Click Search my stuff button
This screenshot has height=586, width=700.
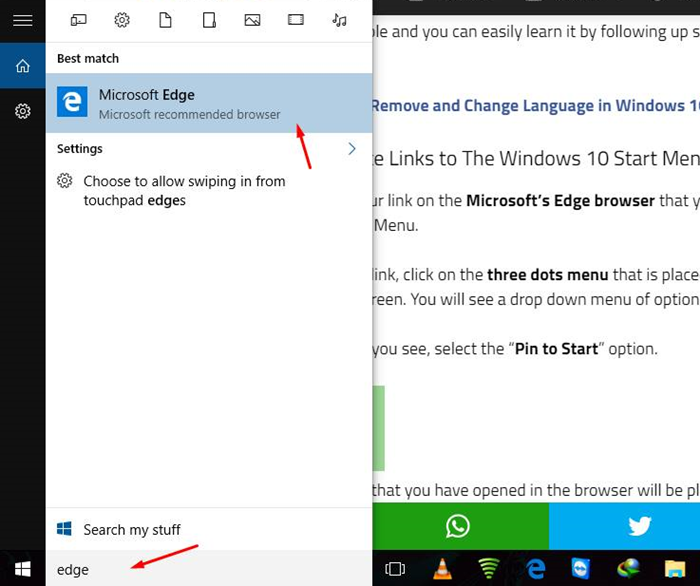[209, 529]
